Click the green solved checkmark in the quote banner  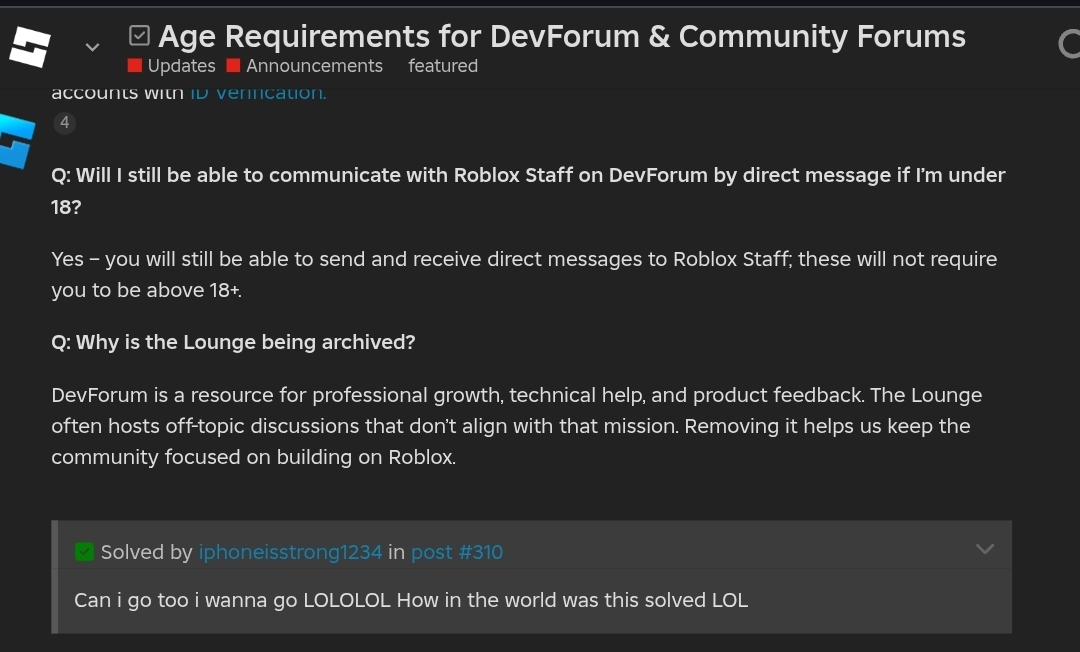[x=84, y=551]
